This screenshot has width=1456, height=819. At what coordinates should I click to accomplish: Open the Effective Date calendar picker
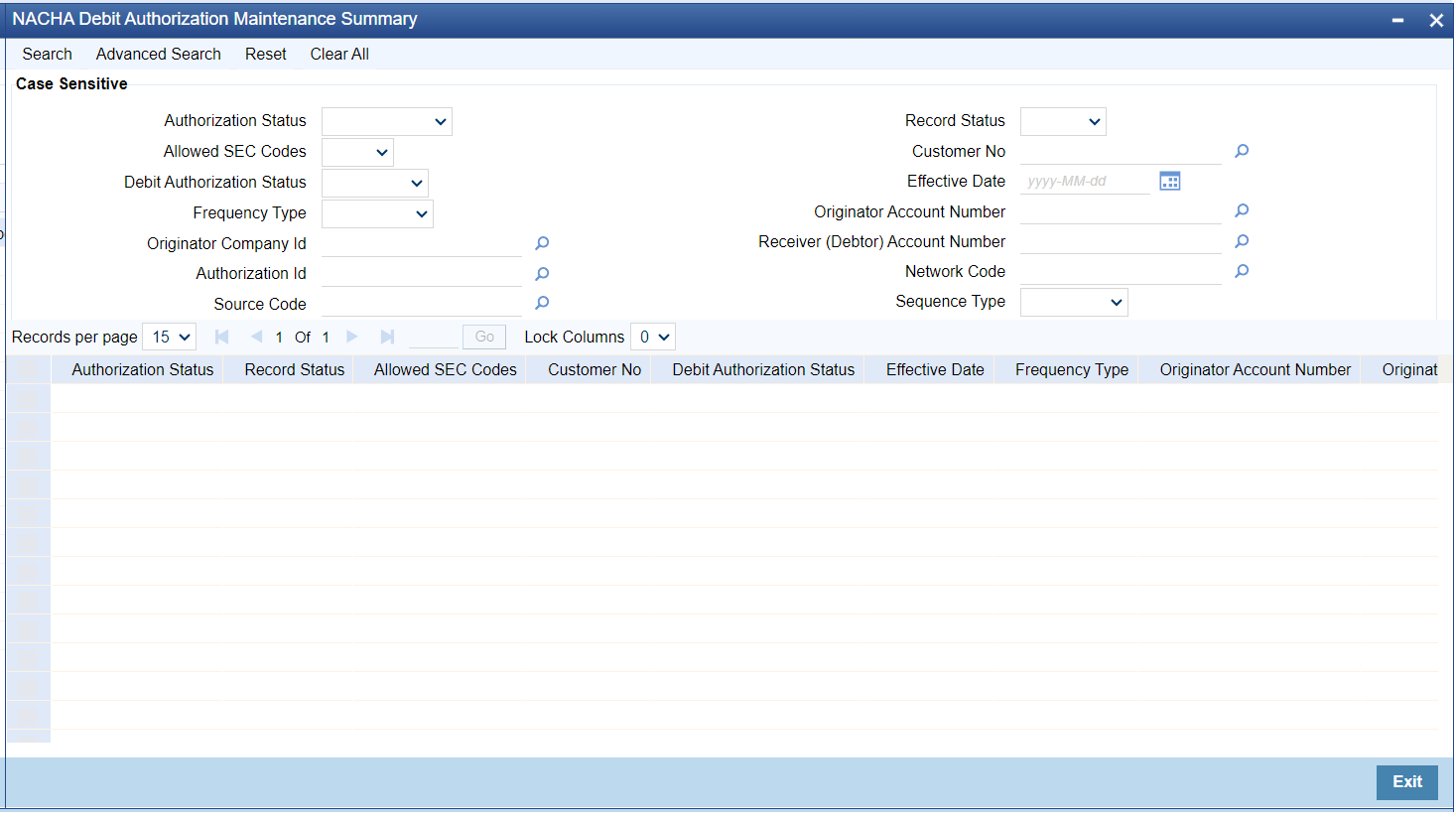click(1170, 181)
